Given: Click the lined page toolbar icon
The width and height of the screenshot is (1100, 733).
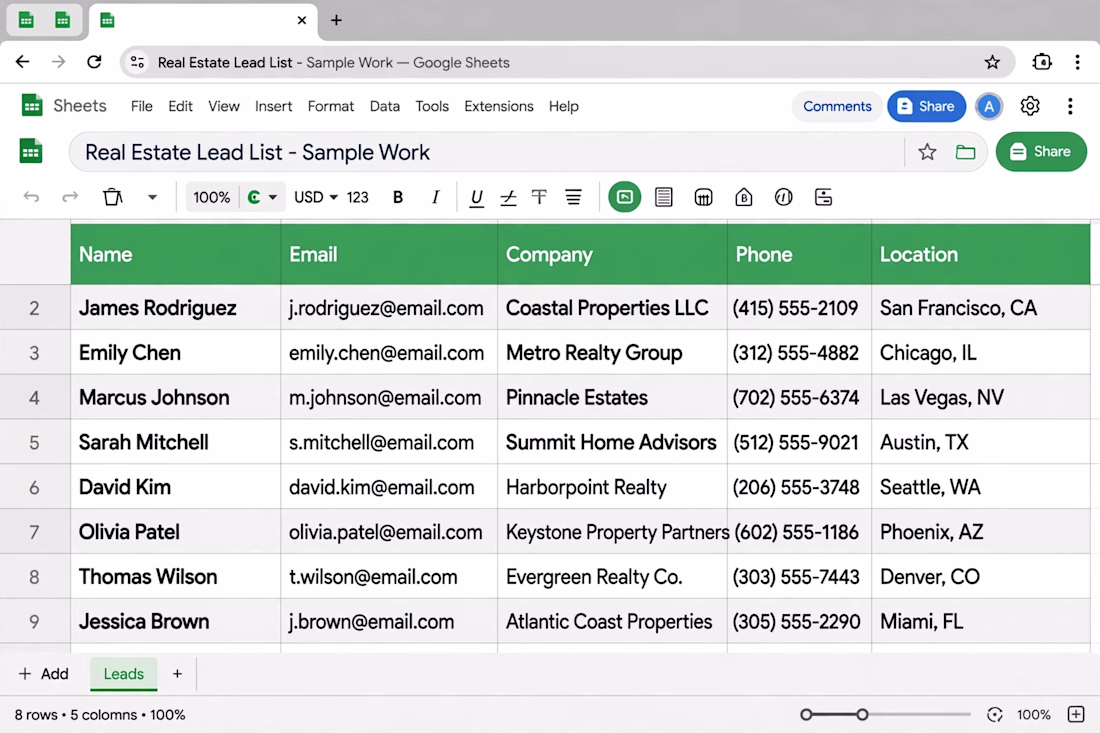Looking at the screenshot, I should 664,197.
